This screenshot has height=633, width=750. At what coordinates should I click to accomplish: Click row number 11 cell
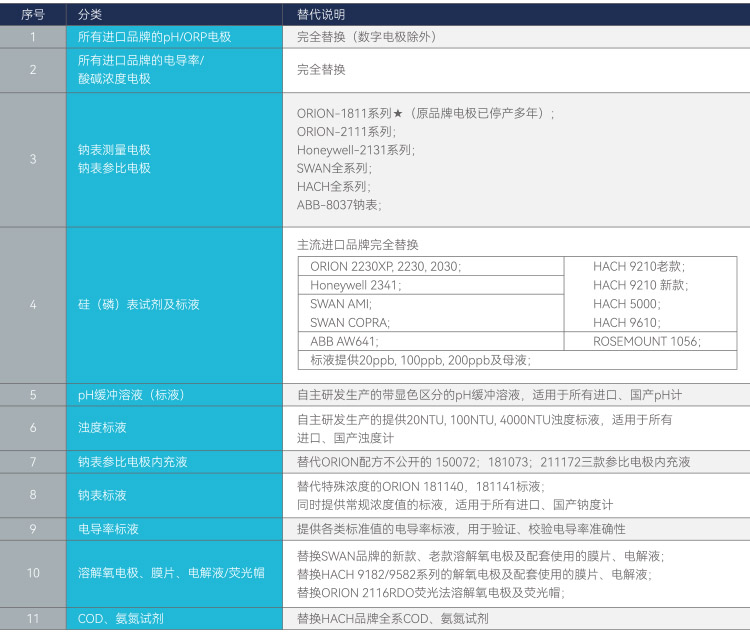click(33, 619)
